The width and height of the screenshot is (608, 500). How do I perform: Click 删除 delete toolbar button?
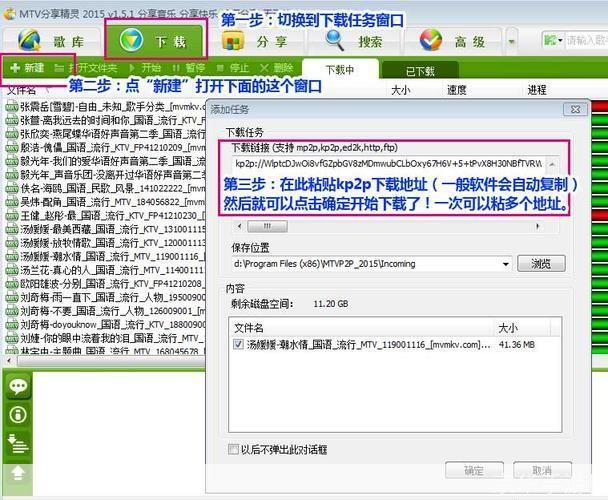coord(277,68)
